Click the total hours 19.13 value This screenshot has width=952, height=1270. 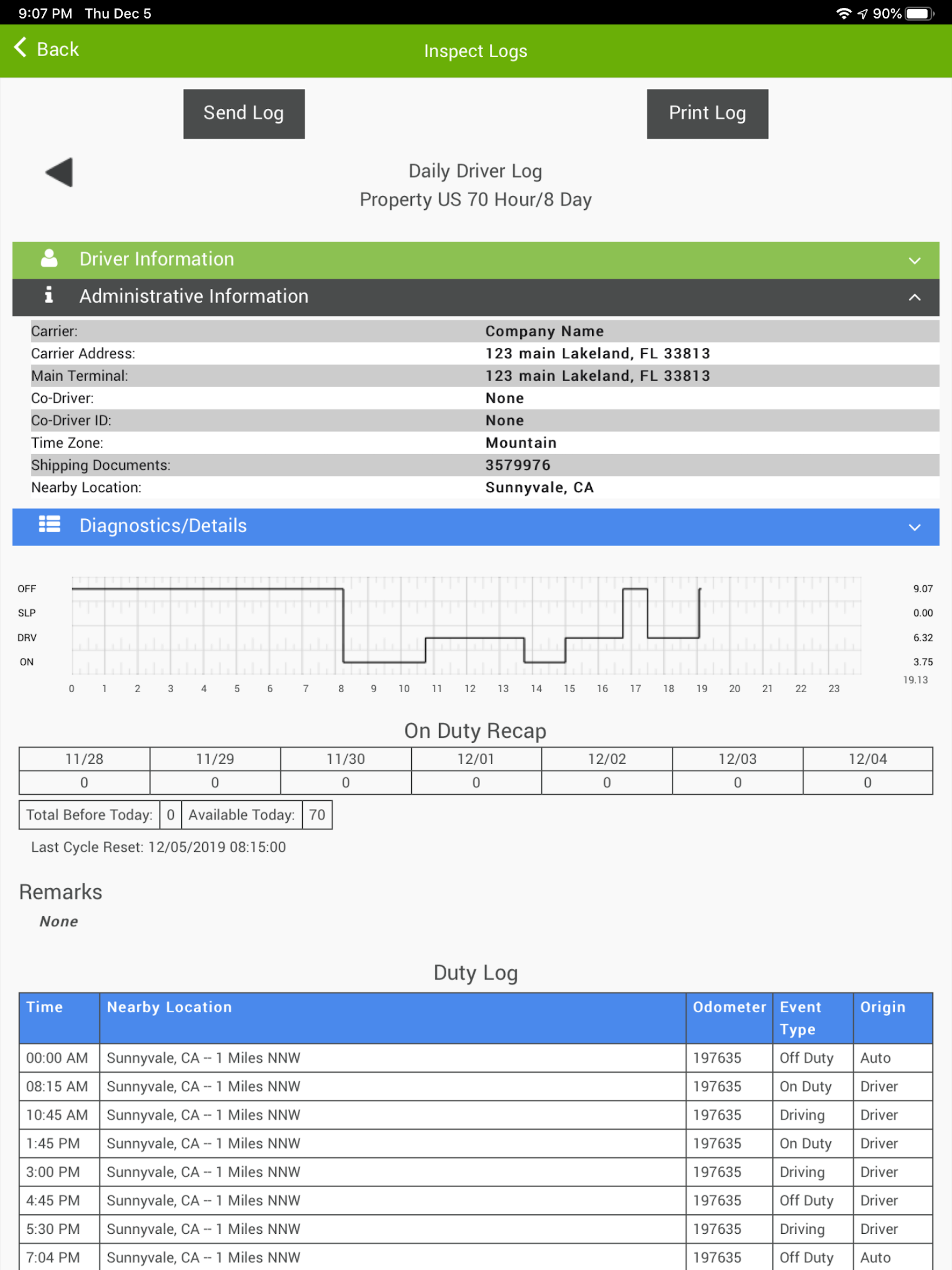pyautogui.click(x=915, y=680)
